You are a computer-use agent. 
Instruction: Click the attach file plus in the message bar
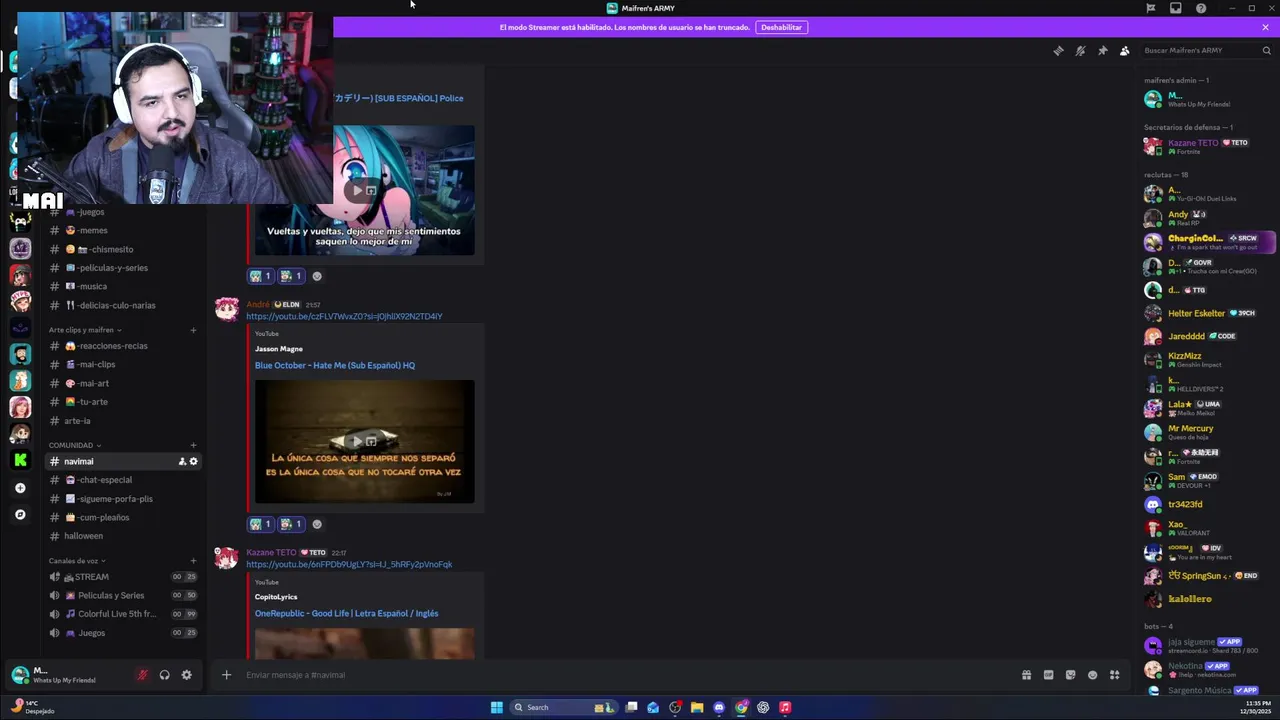[226, 675]
